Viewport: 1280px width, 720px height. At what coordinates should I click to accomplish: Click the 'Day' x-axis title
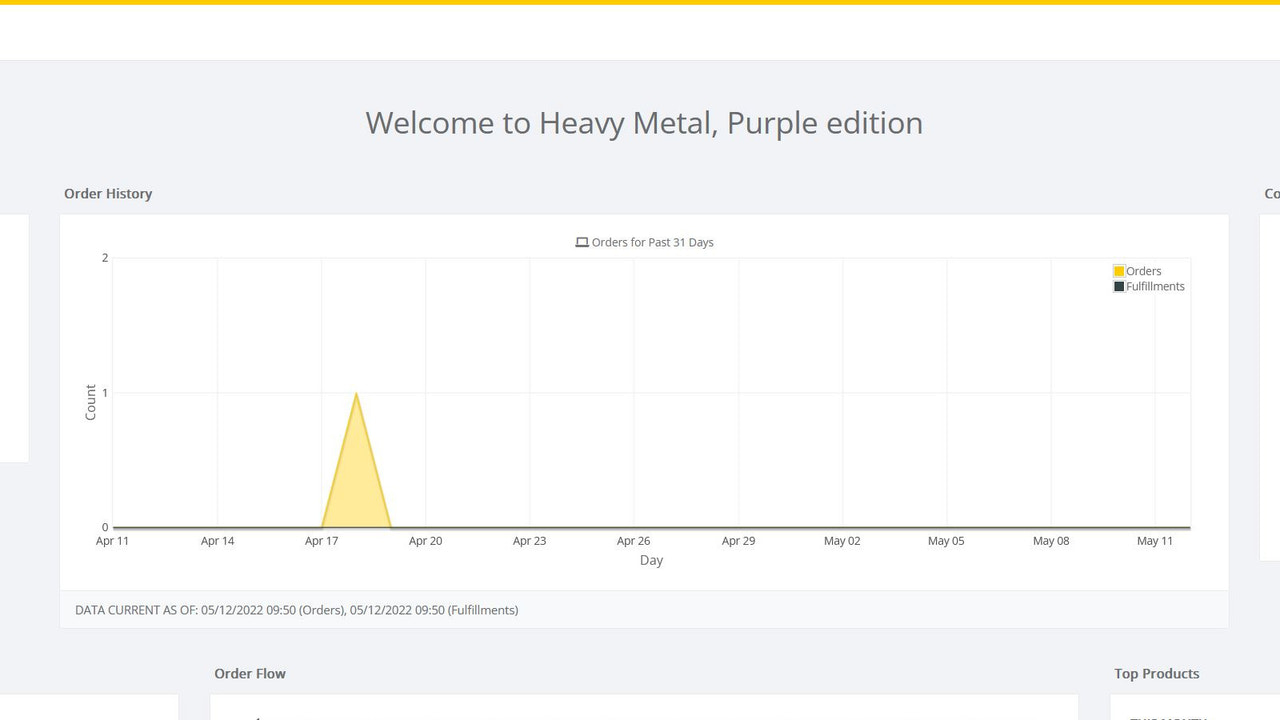point(652,560)
